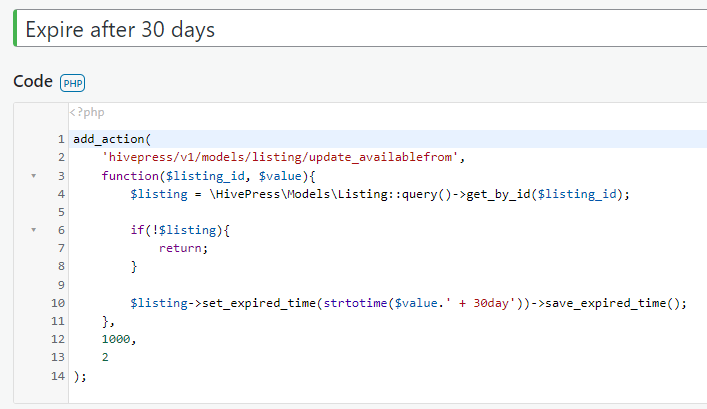707x409 pixels.
Task: Click 'get_by_id($listing_id)' on line 4
Action: coord(544,194)
